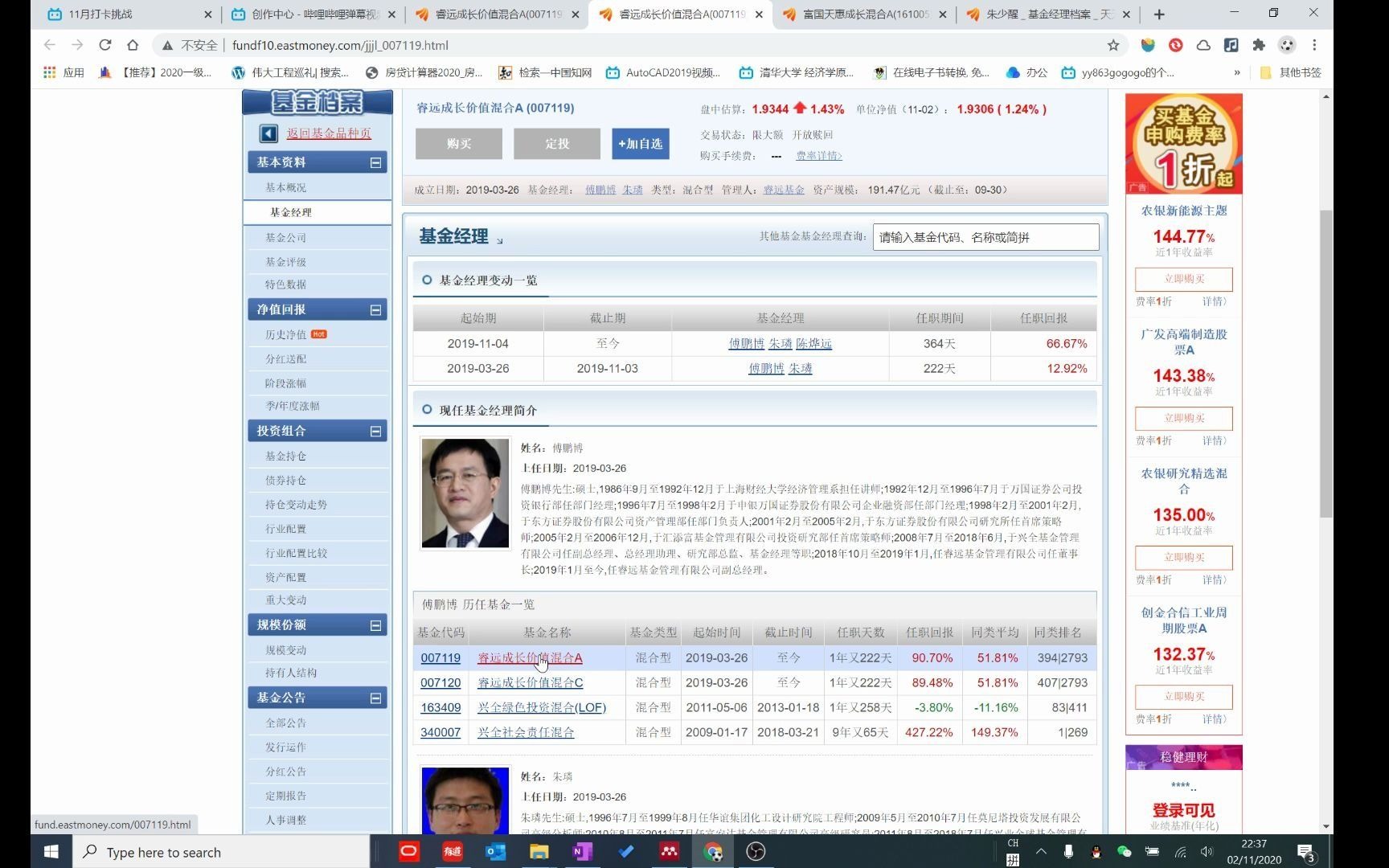The height and width of the screenshot is (868, 1389).
Task: Open fund code 340007 link
Action: (440, 732)
